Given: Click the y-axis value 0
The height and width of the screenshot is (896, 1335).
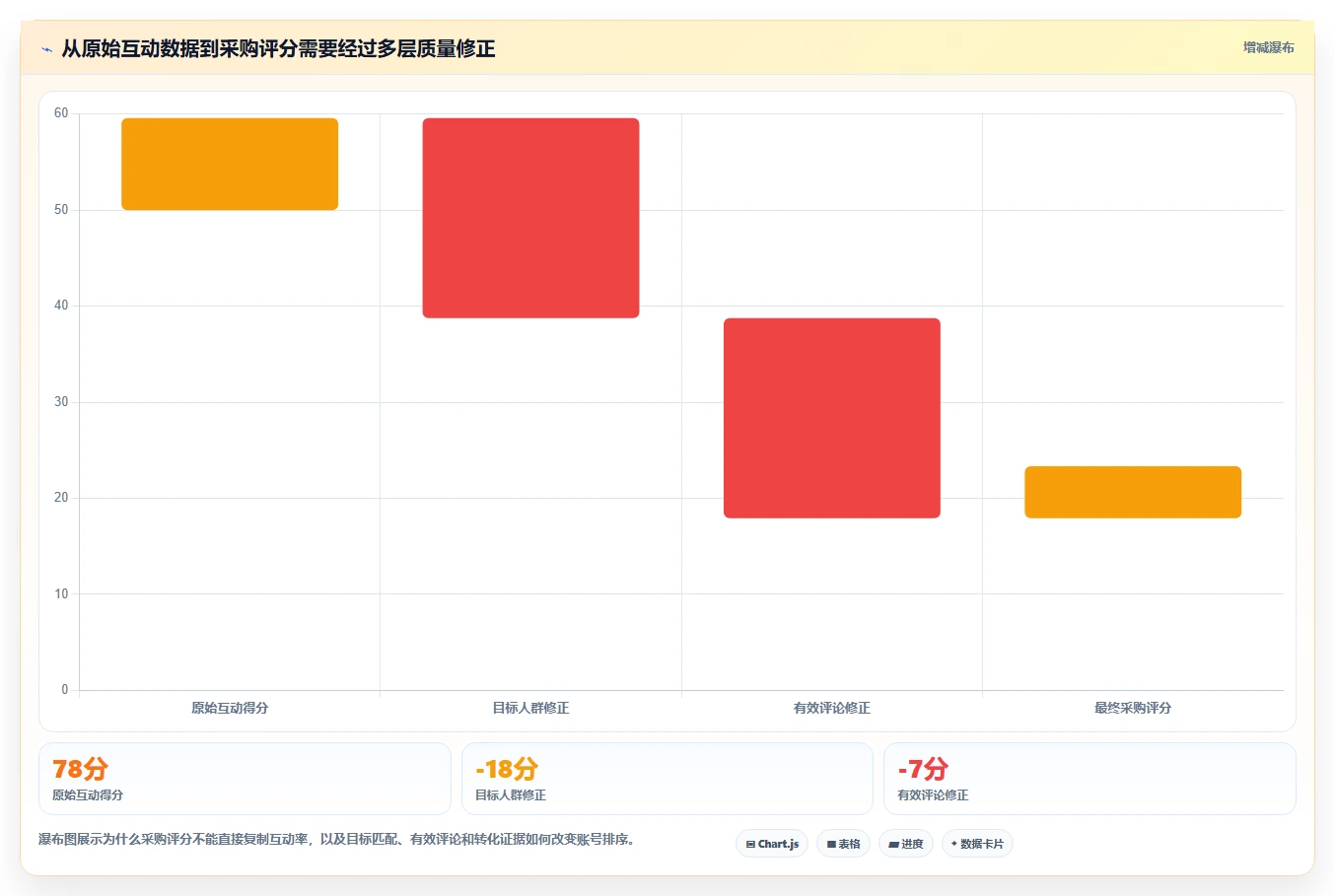Looking at the screenshot, I should (x=65, y=690).
